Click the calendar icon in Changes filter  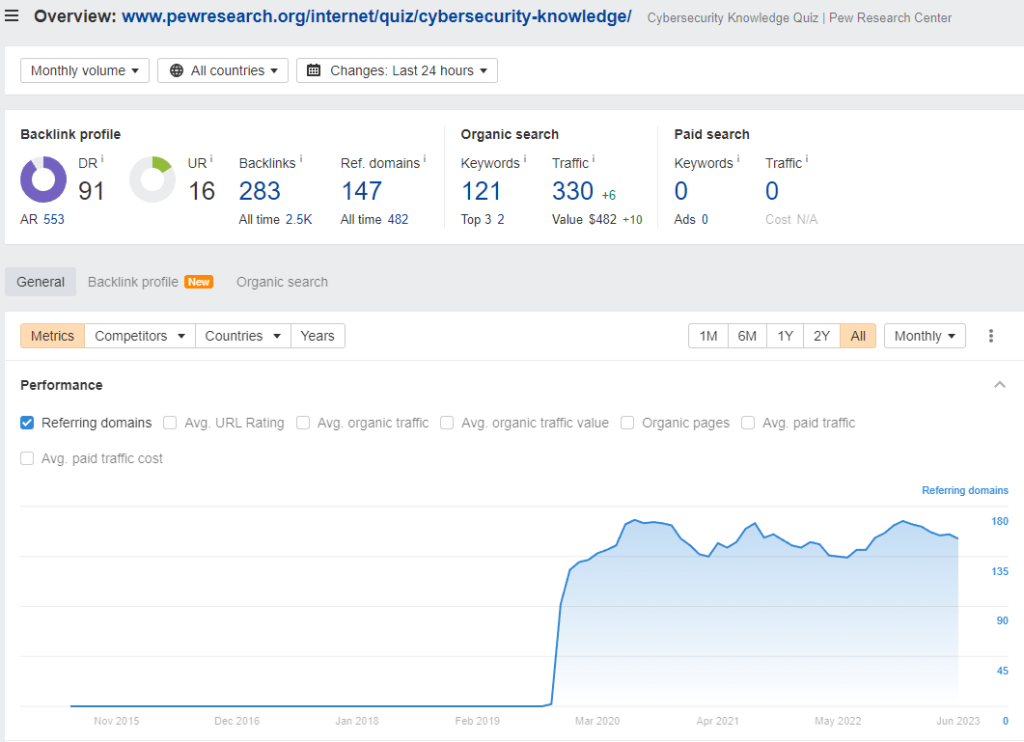[314, 71]
